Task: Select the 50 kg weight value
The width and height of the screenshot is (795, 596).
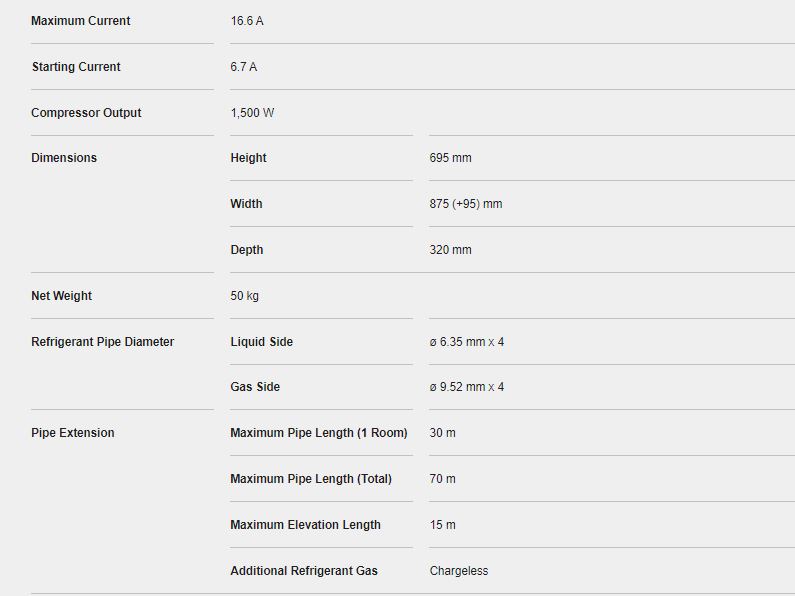Action: (244, 295)
